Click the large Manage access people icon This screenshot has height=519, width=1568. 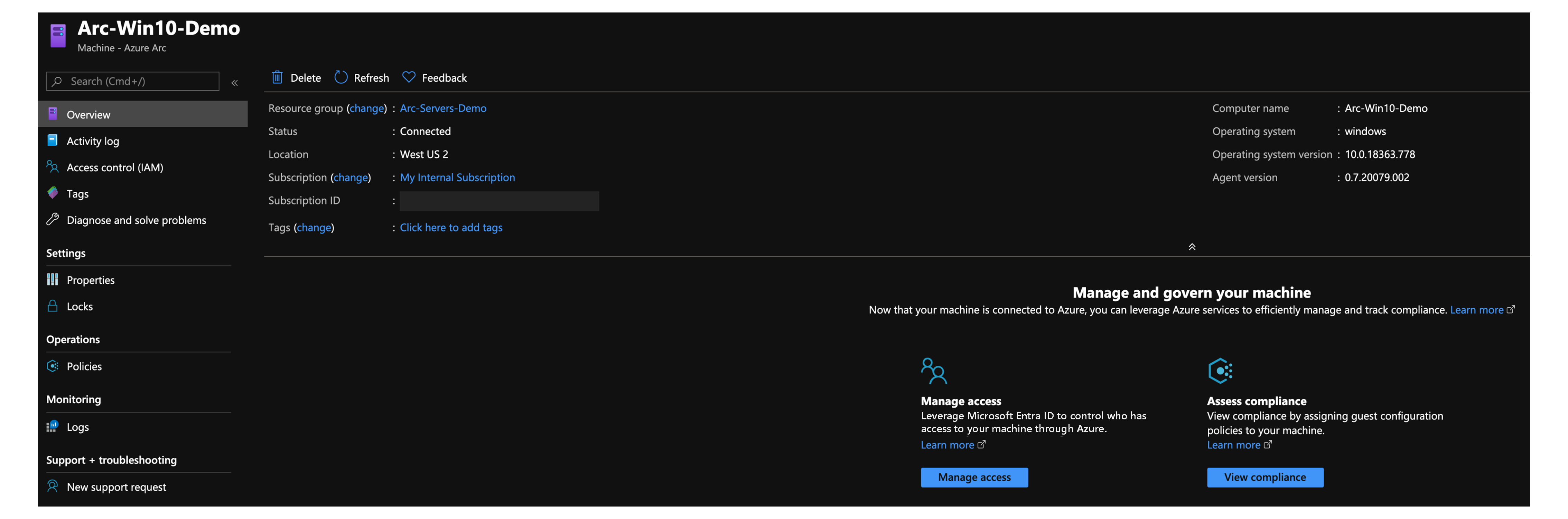point(934,370)
